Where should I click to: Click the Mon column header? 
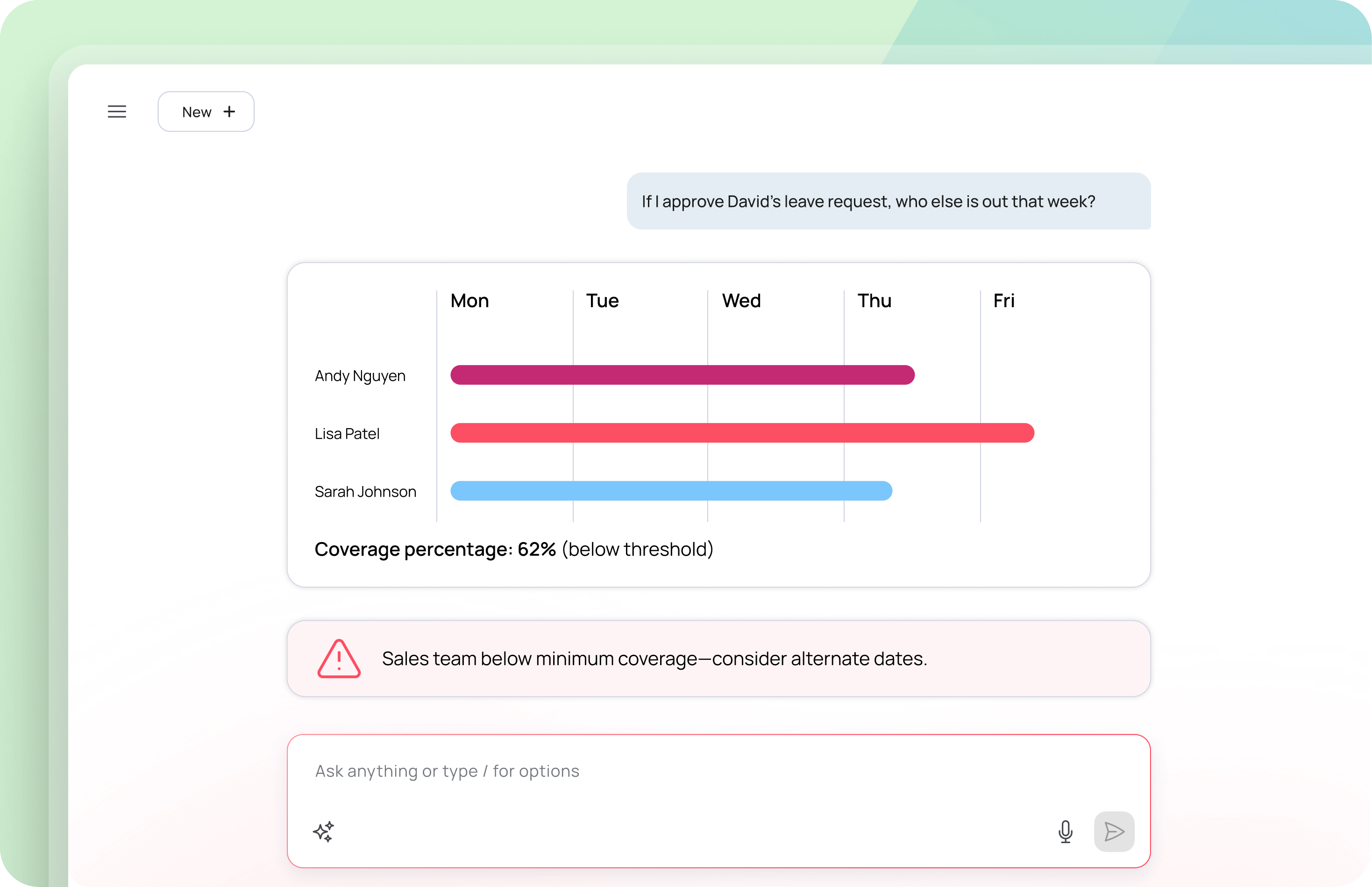point(469,300)
